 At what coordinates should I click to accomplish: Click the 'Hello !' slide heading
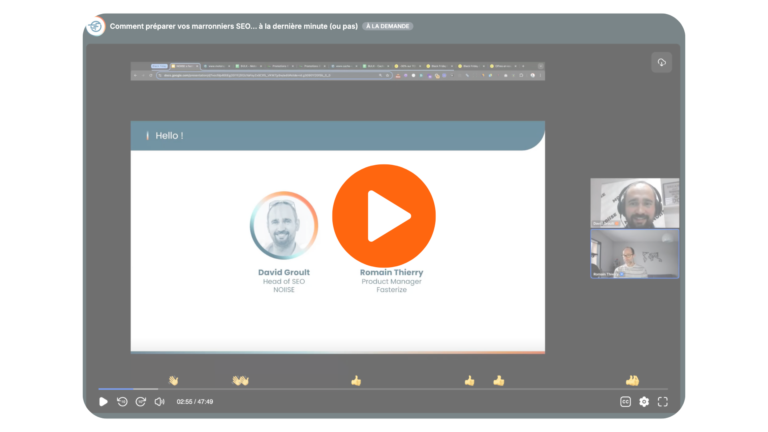(169, 136)
